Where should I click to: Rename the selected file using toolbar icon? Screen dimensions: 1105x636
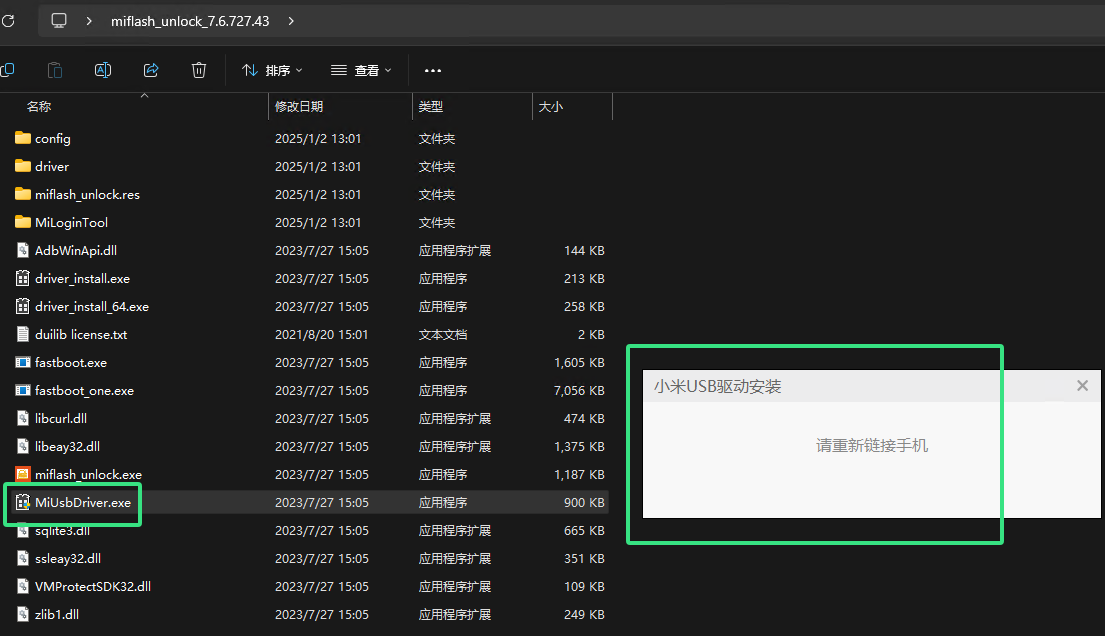pyautogui.click(x=102, y=70)
